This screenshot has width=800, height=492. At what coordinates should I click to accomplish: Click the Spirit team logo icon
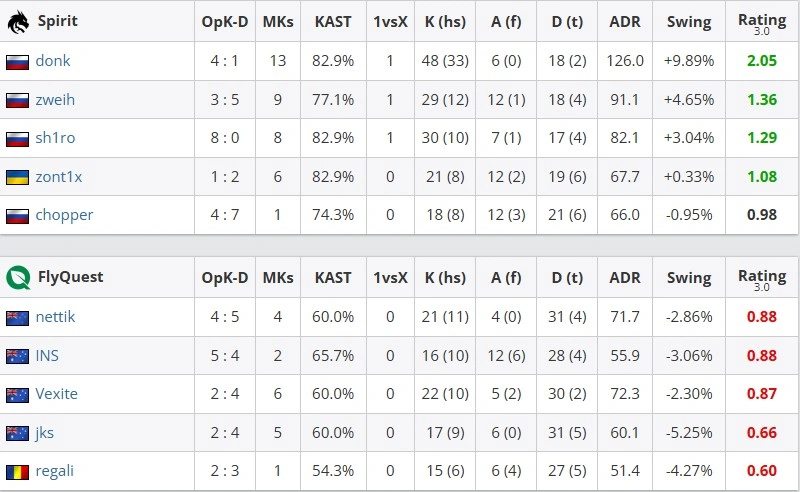pos(18,21)
